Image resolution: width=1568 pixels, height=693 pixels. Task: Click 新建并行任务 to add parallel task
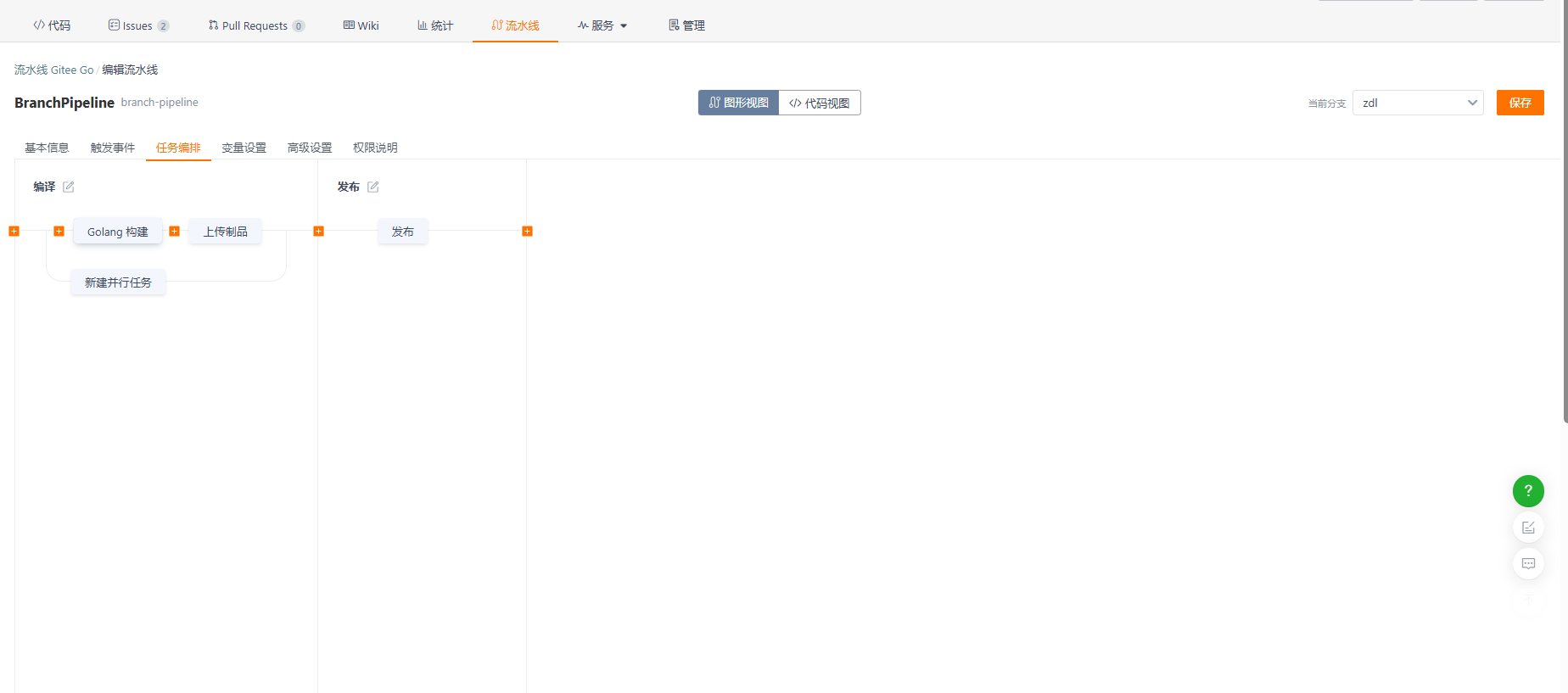118,282
